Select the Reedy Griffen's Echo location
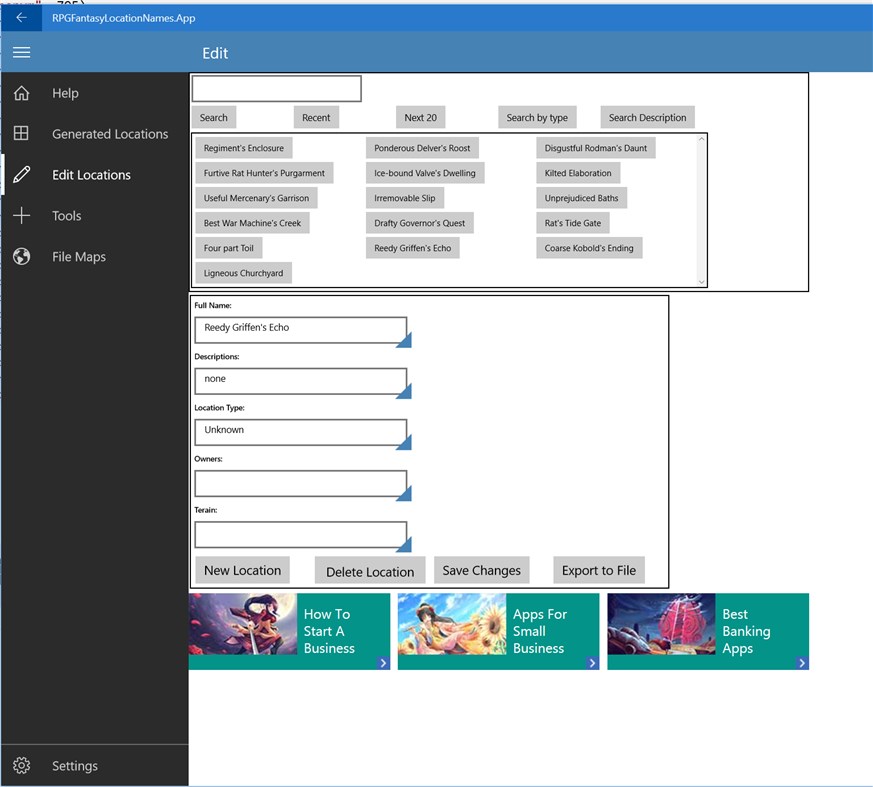 click(413, 247)
